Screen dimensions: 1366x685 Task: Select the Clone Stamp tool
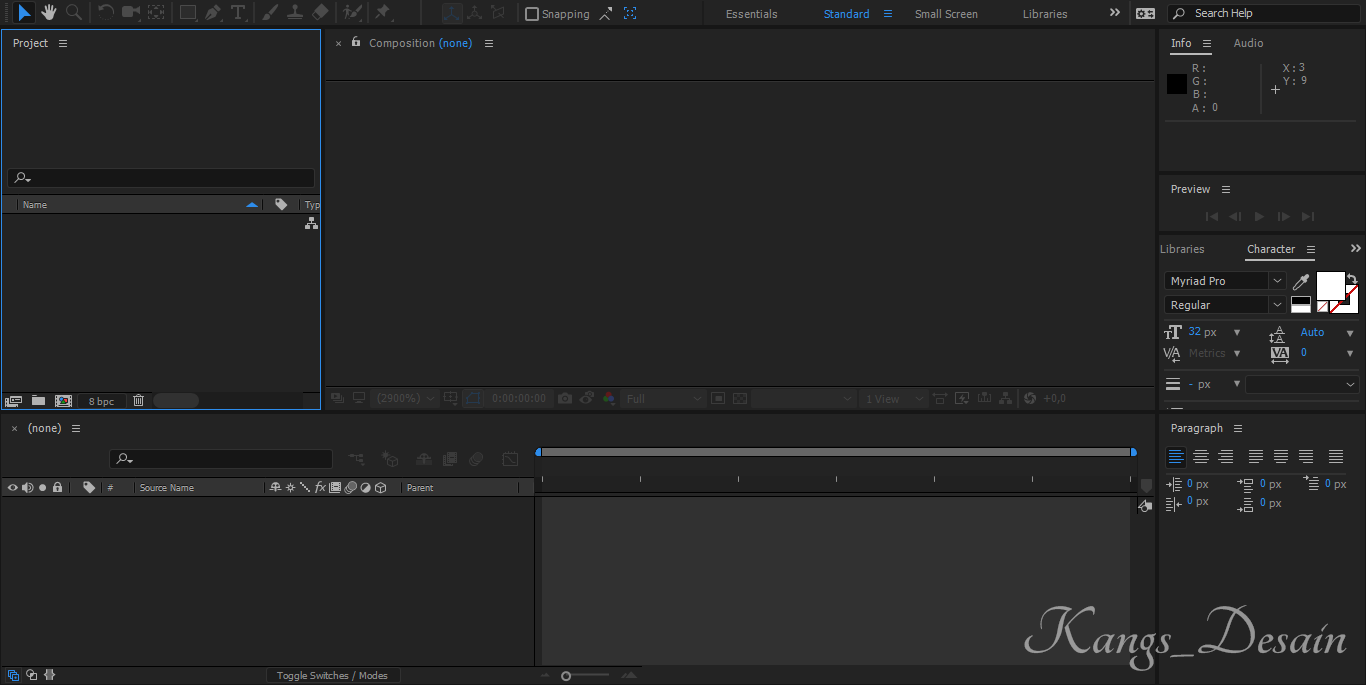[x=295, y=13]
